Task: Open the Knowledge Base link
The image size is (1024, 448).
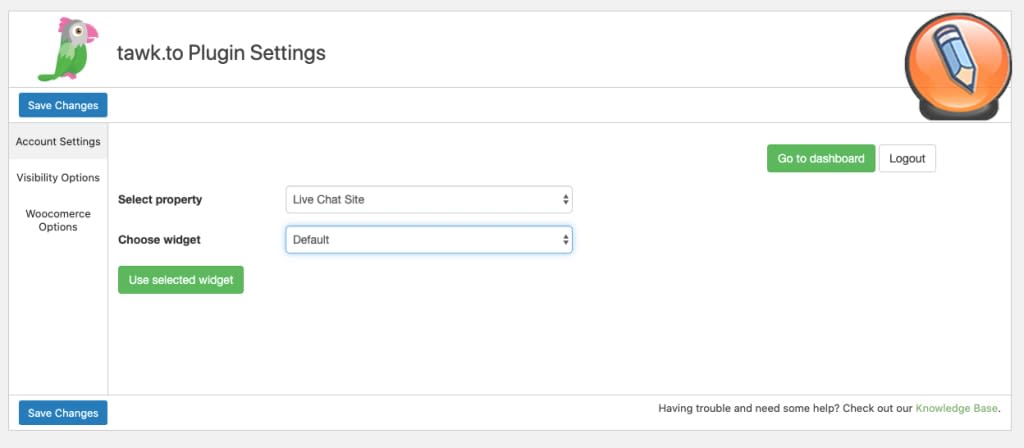Action: pos(956,408)
